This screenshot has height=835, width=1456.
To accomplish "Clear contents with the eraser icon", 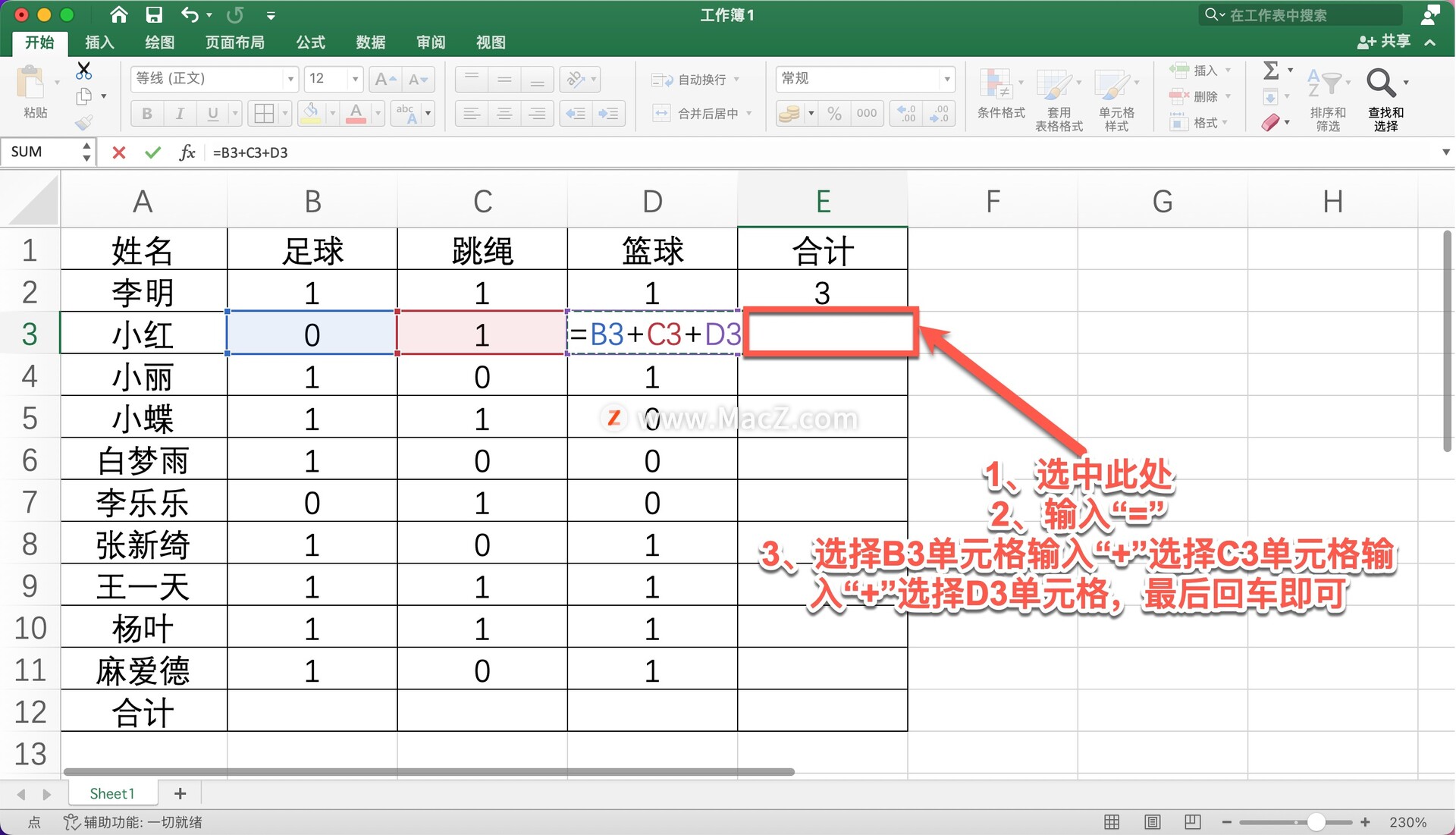I will [x=1272, y=121].
